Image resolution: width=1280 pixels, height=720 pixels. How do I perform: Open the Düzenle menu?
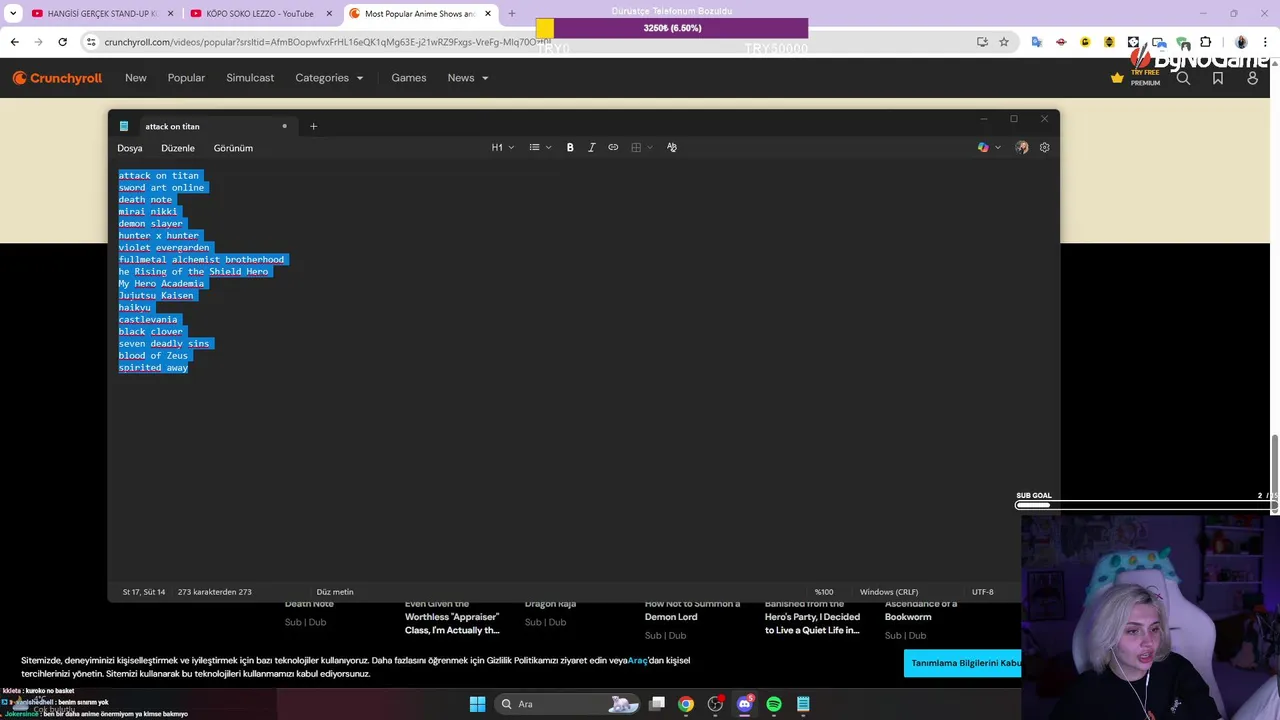tap(178, 148)
